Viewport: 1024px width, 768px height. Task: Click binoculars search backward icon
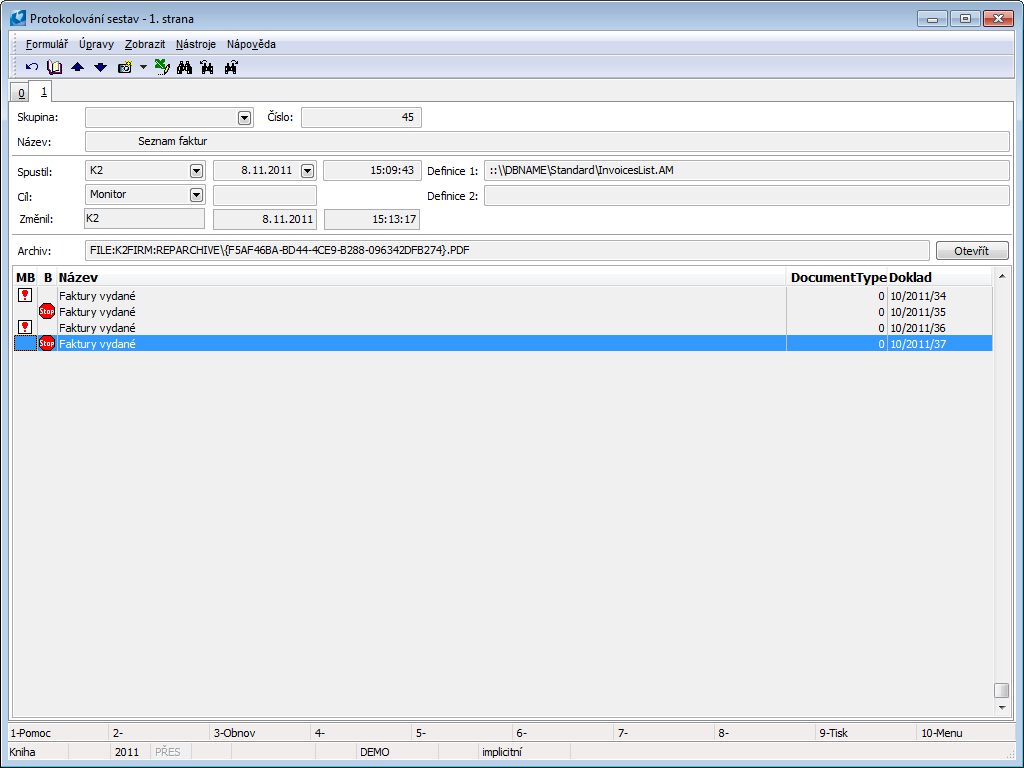click(208, 67)
